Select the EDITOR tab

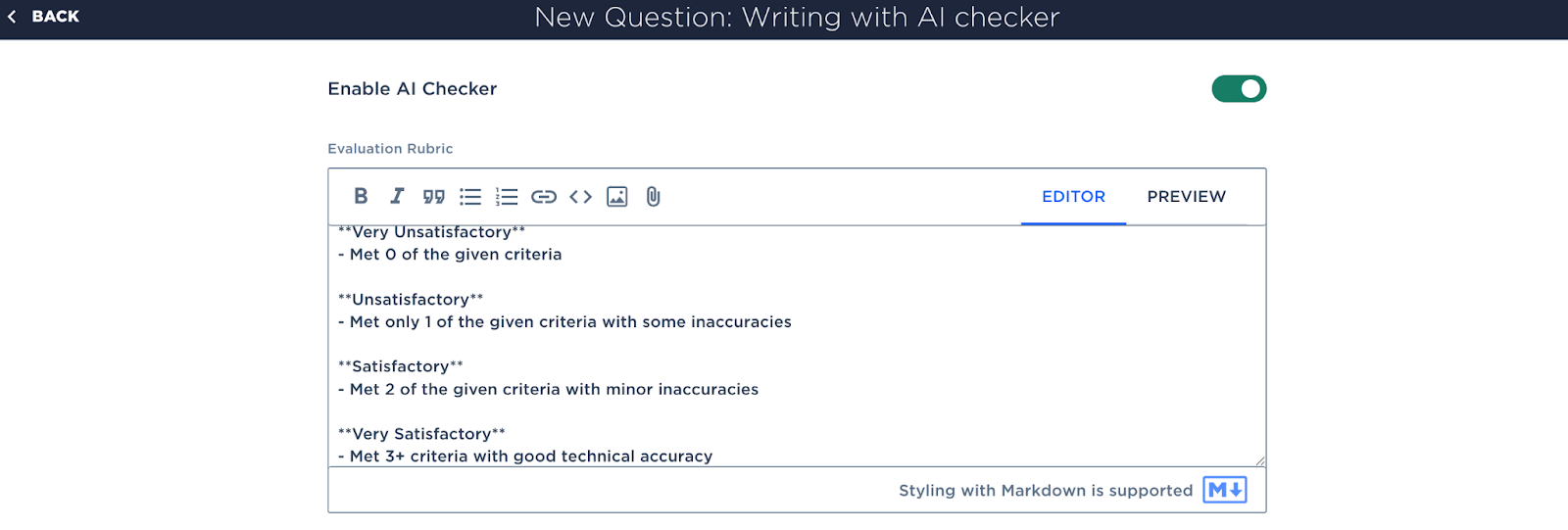[1073, 197]
